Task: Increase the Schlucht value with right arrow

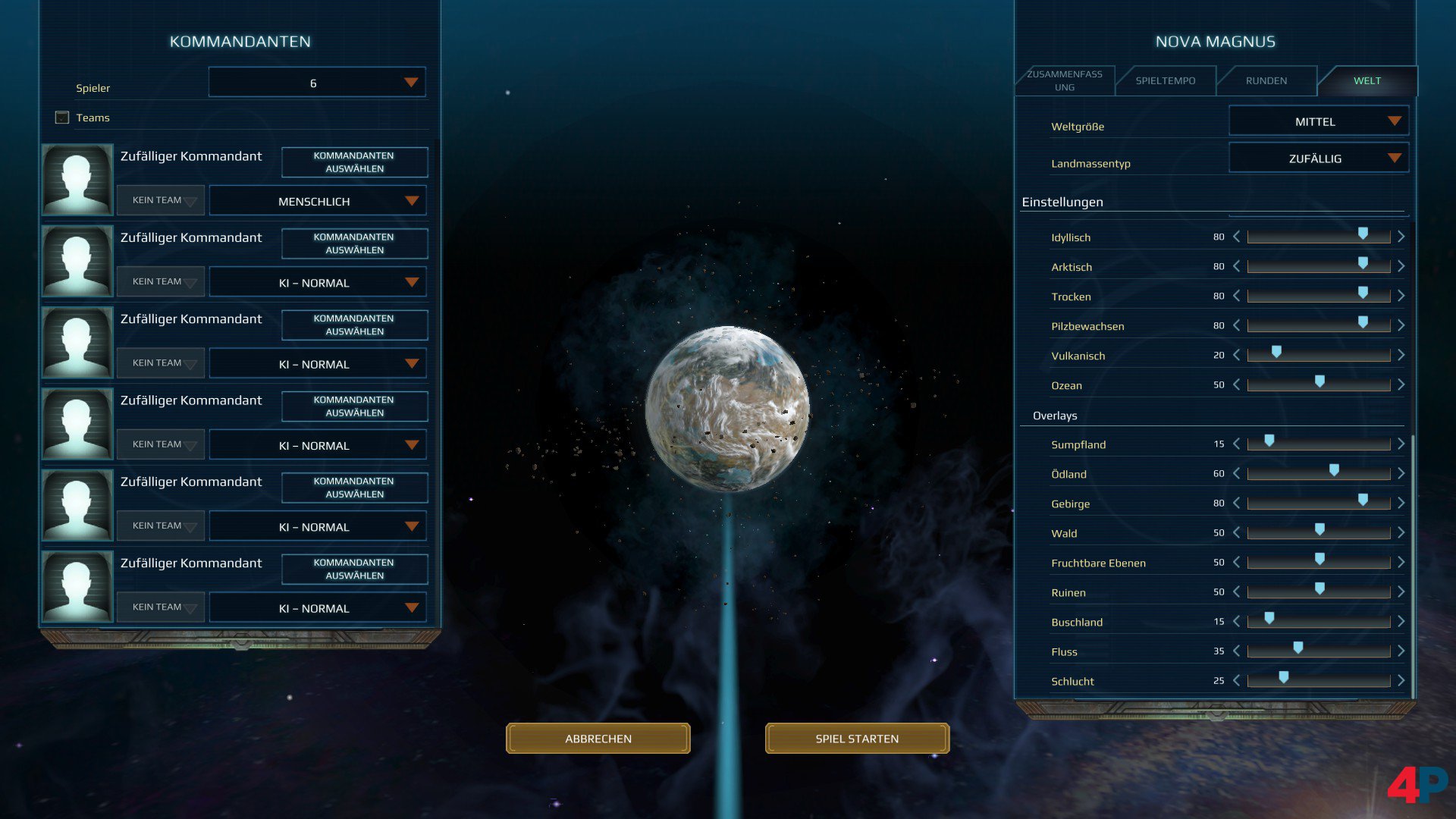Action: (x=1401, y=679)
